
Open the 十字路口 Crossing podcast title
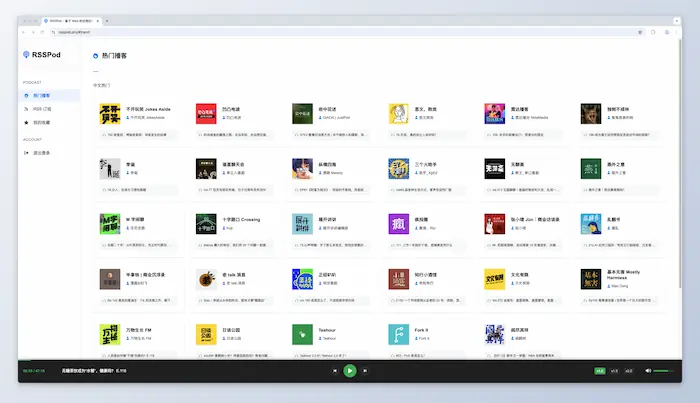pyautogui.click(x=241, y=220)
